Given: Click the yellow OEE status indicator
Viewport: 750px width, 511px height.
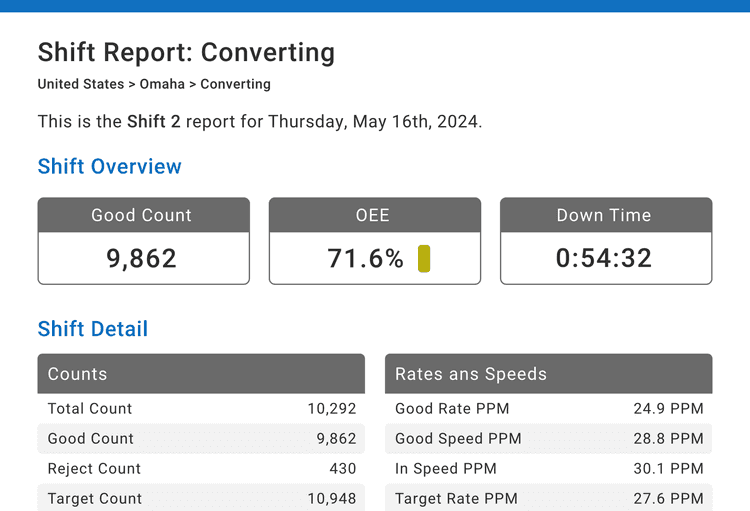Looking at the screenshot, I should coord(424,258).
